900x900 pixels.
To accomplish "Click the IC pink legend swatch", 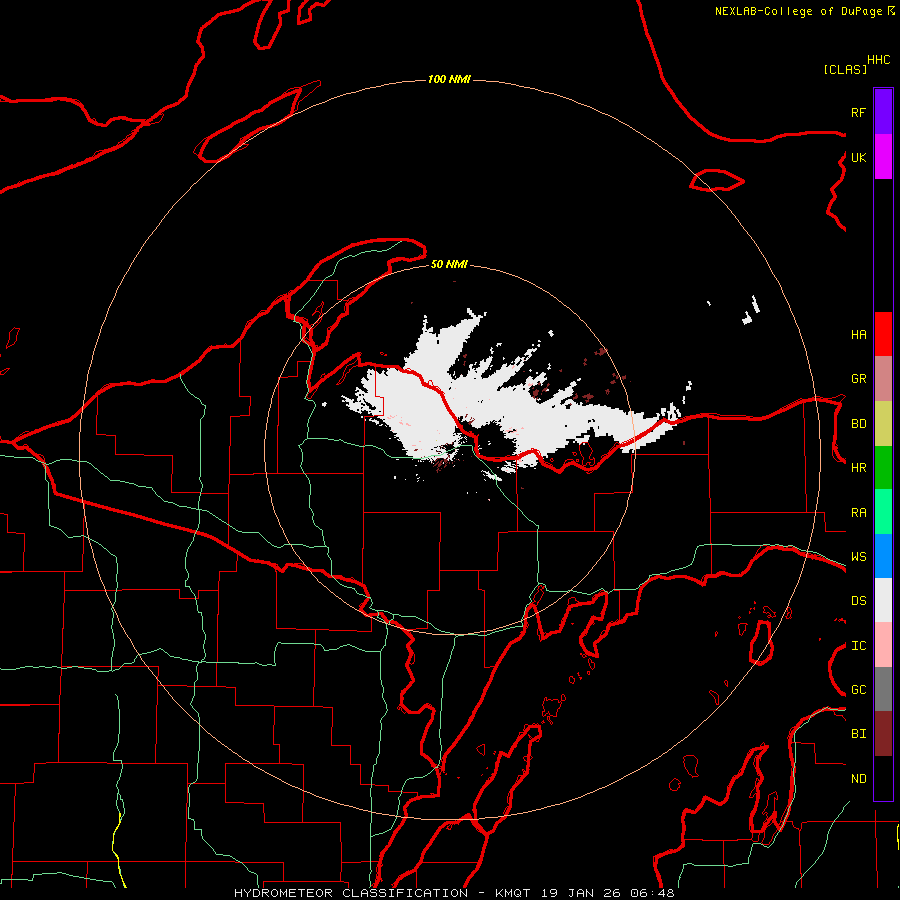I will pos(883,645).
